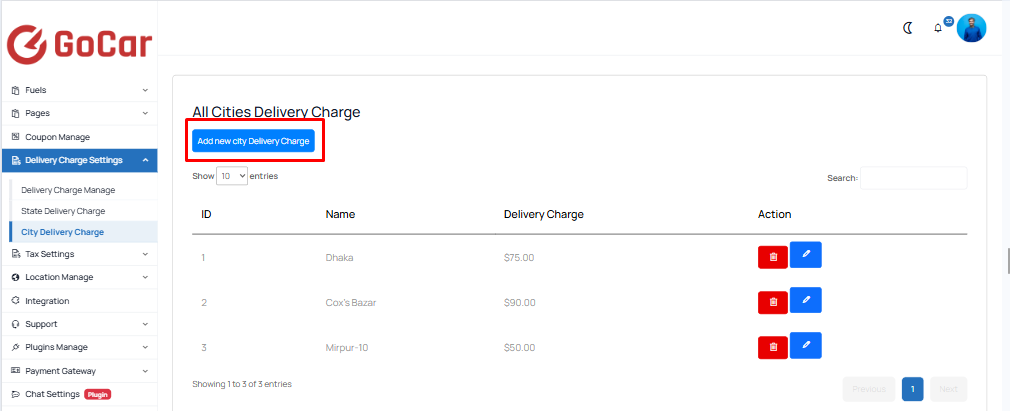Screen dimensions: 1010x411
Task: Edit the Dhaka delivery charge pencil icon
Action: [x=806, y=254]
